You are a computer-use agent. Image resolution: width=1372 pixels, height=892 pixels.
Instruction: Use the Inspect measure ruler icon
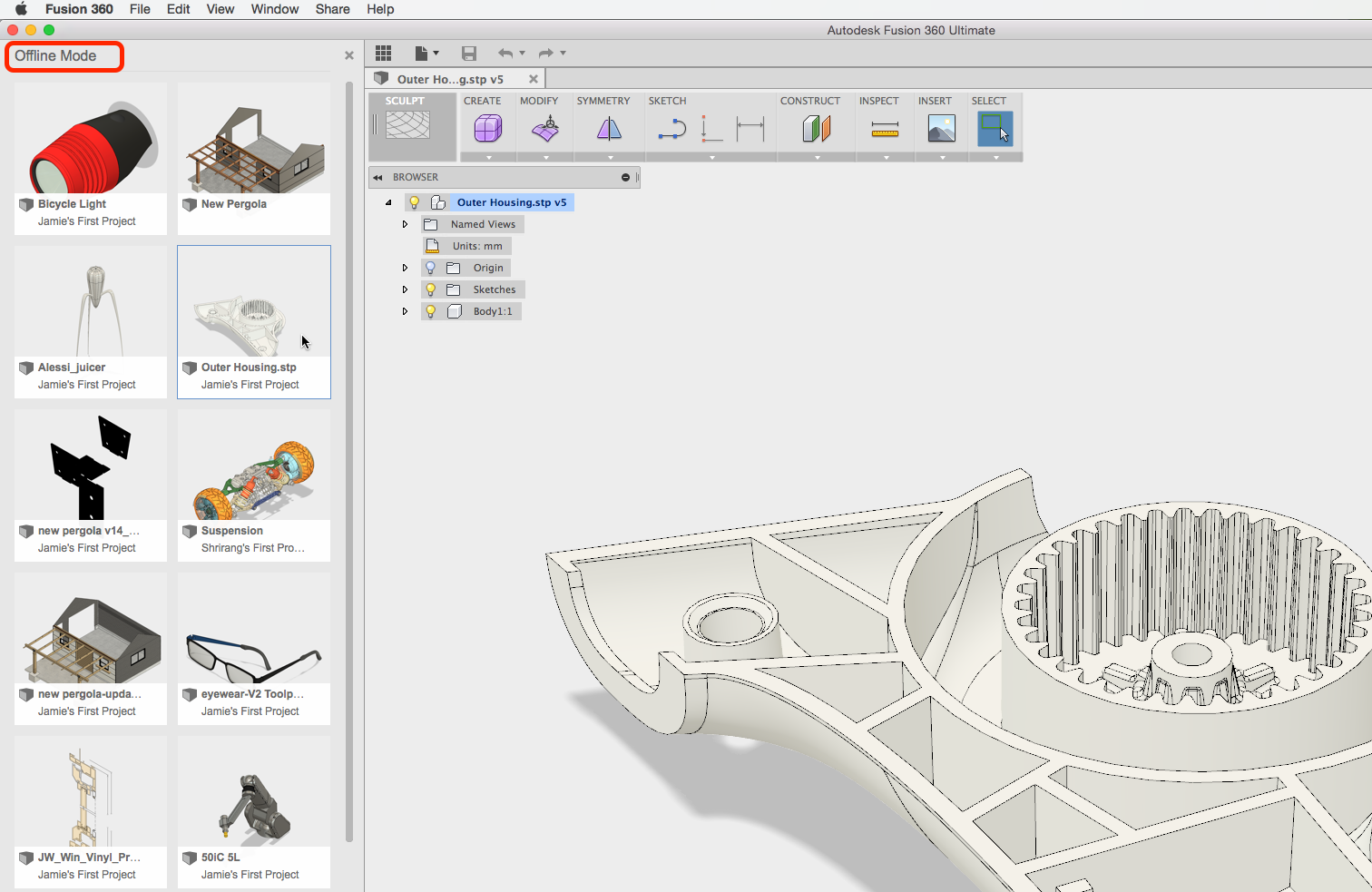tap(885, 130)
